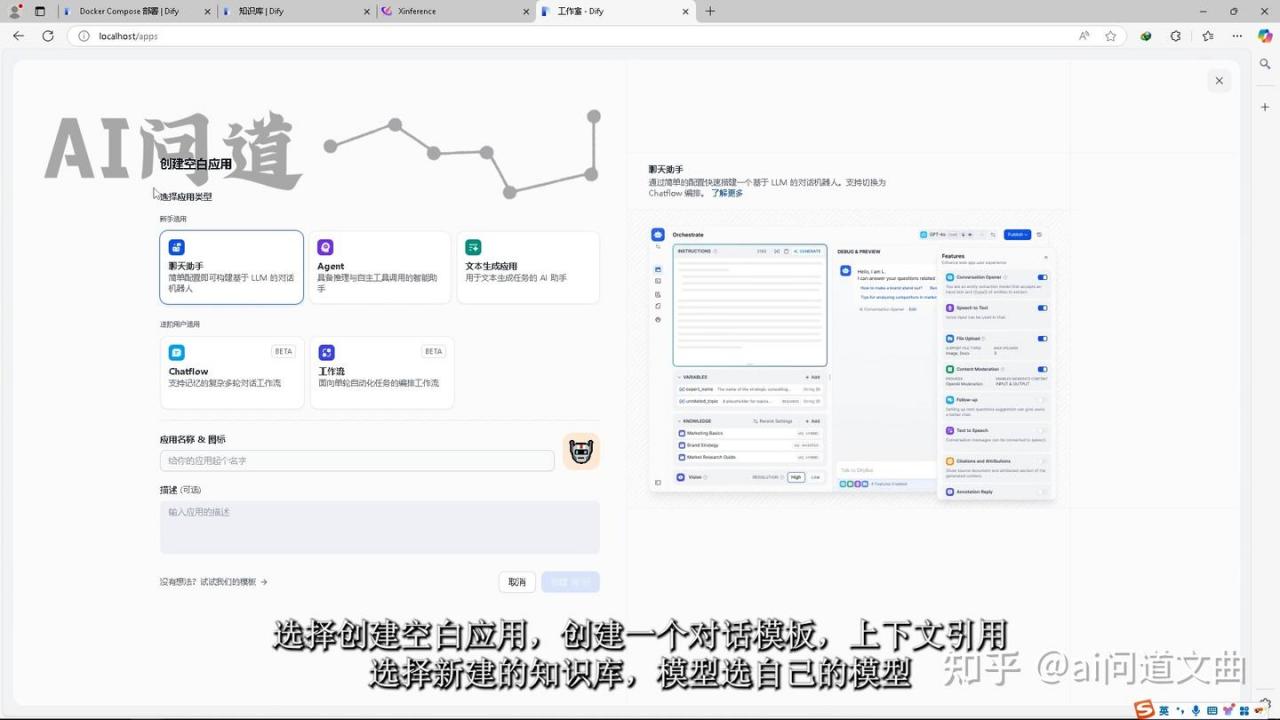Switch to Docker Compose 部署 | Dify tab
Image resolution: width=1280 pixels, height=720 pixels.
coord(138,11)
